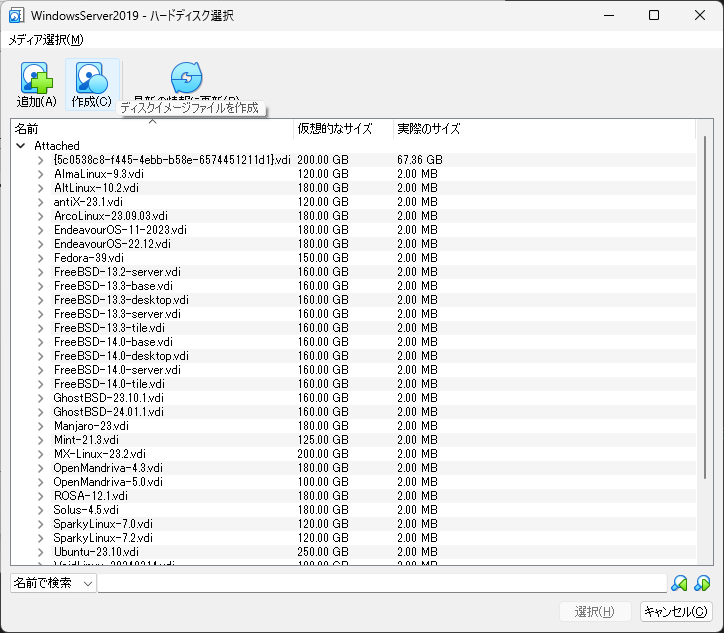
Task: Select SparkyLinux-7.0.vdi disk
Action: click(x=103, y=524)
